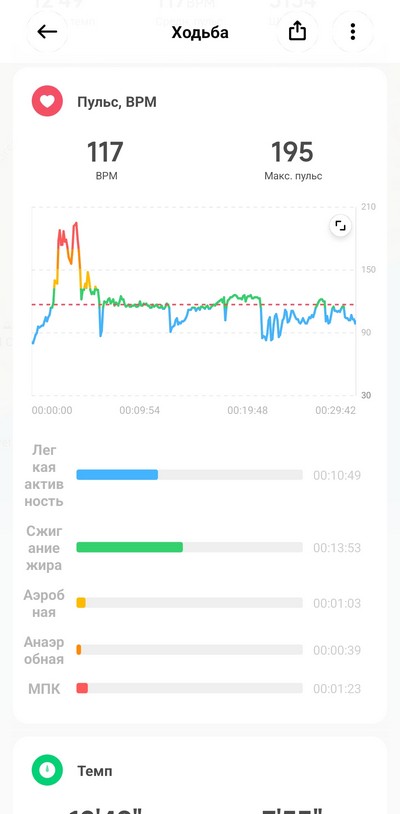Open the Темп section heading
Screen dimensions: 400x814
point(94,771)
